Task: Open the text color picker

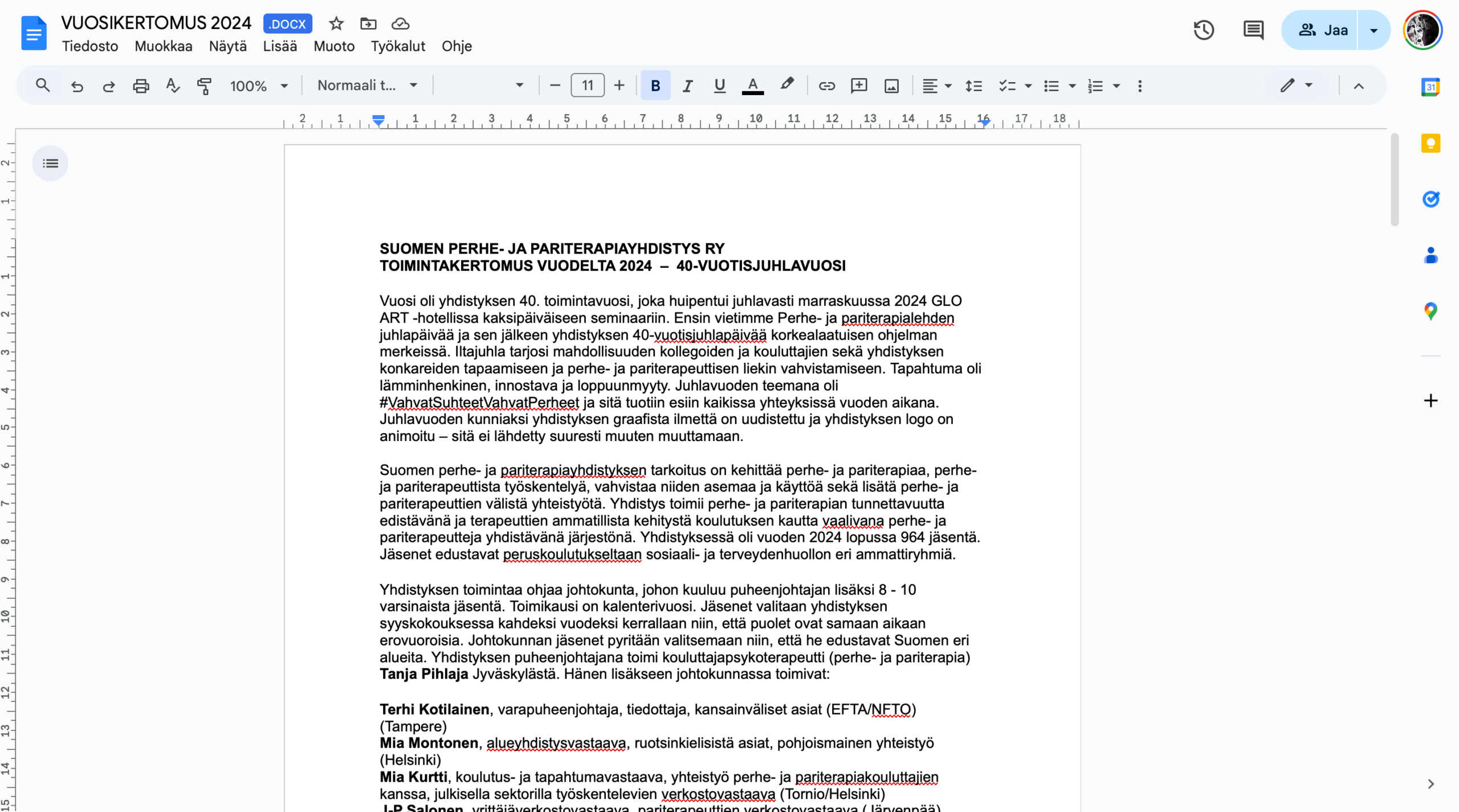Action: tap(752, 86)
